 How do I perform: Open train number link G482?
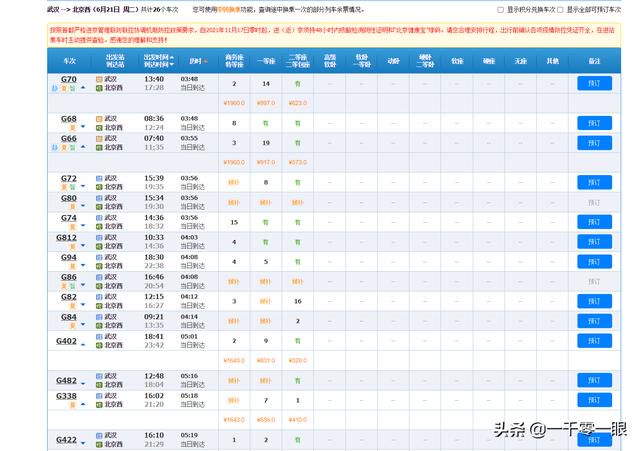[66, 380]
